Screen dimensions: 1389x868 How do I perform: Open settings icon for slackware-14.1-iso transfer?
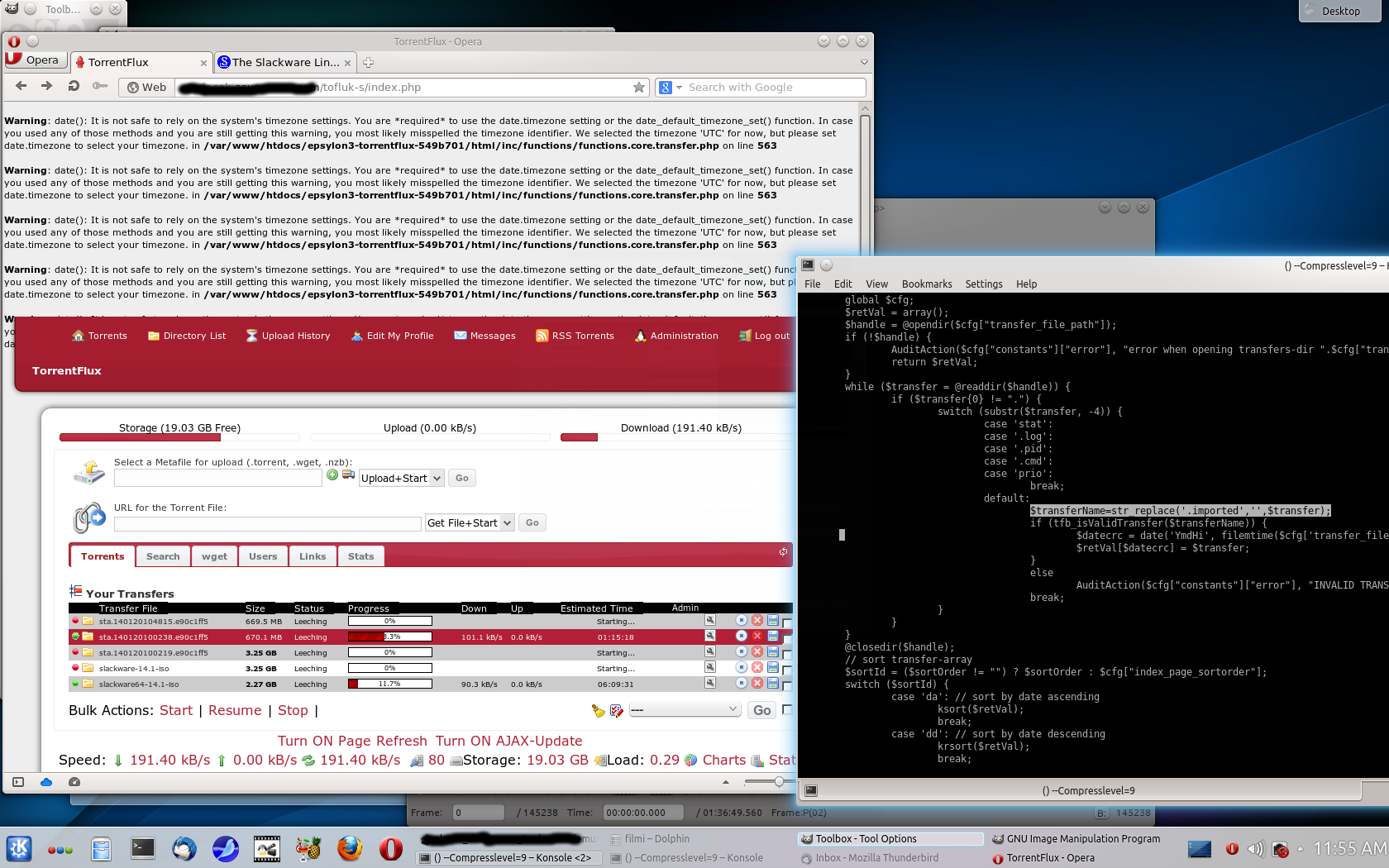point(709,667)
